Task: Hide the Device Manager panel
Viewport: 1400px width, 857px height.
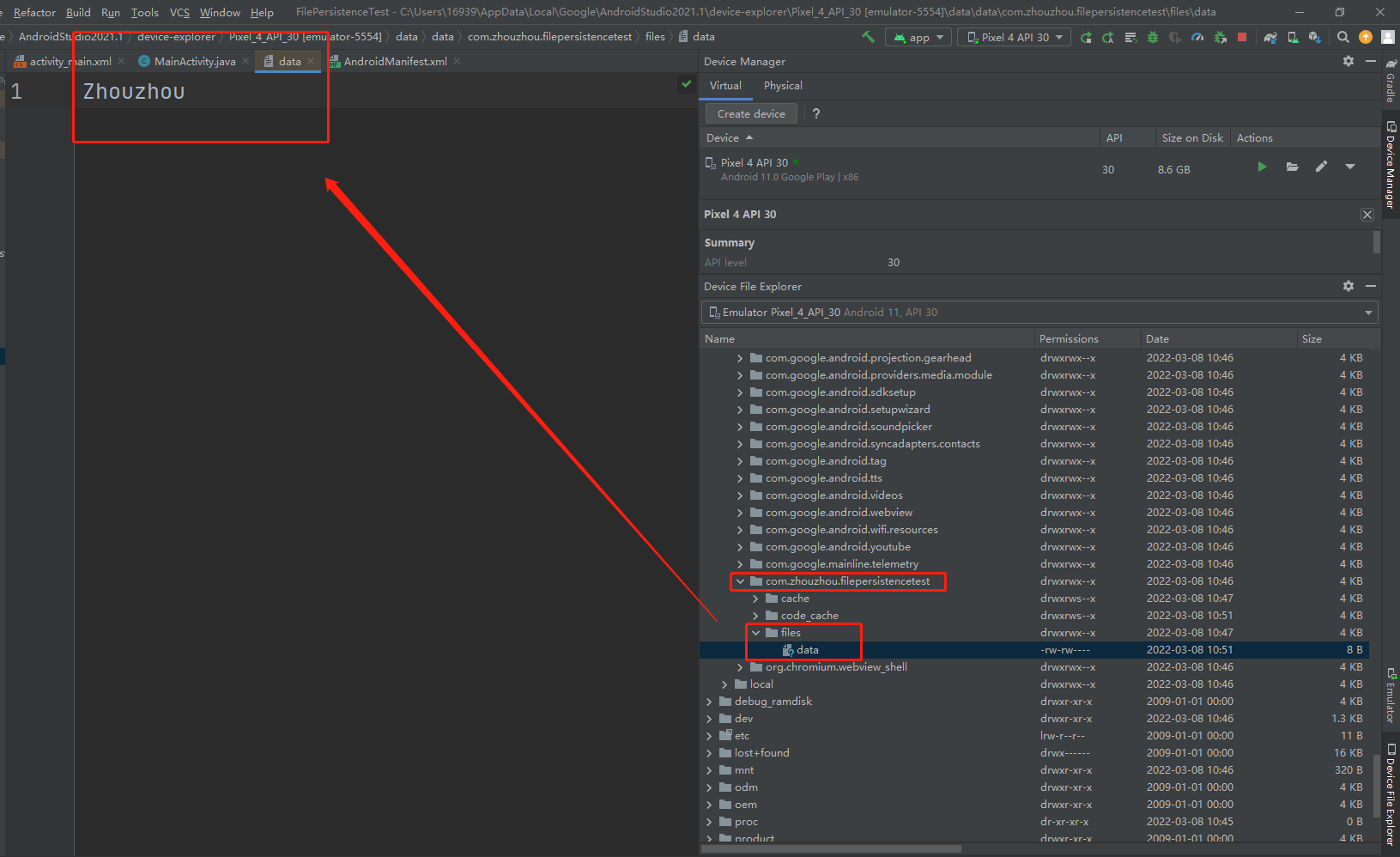Action: pos(1371,61)
